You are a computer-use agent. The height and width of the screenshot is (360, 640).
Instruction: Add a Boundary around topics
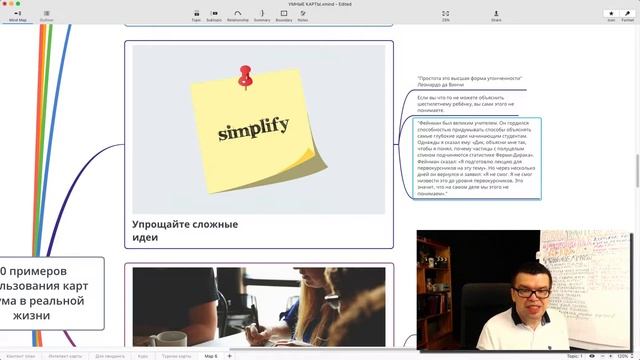pyautogui.click(x=284, y=16)
